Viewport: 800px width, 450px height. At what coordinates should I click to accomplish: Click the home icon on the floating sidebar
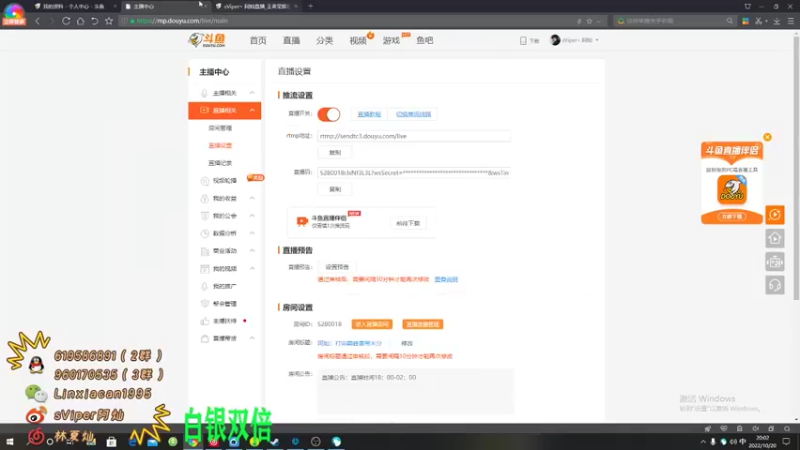(774, 238)
